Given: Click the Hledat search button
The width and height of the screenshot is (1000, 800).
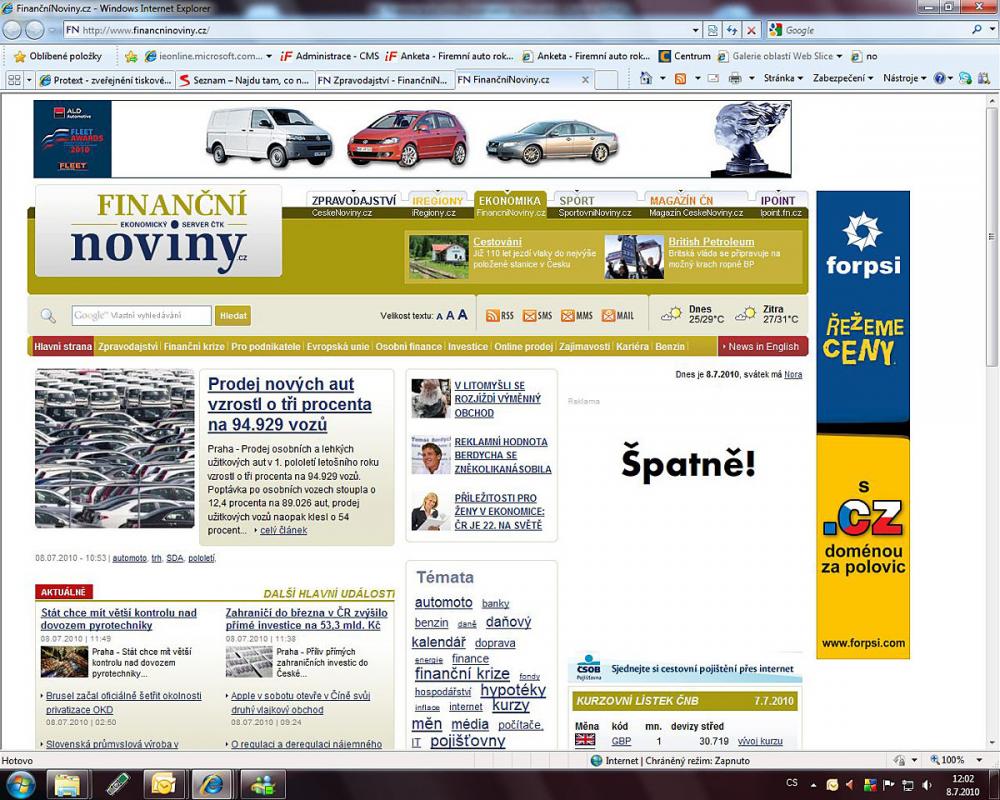Looking at the screenshot, I should point(233,315).
